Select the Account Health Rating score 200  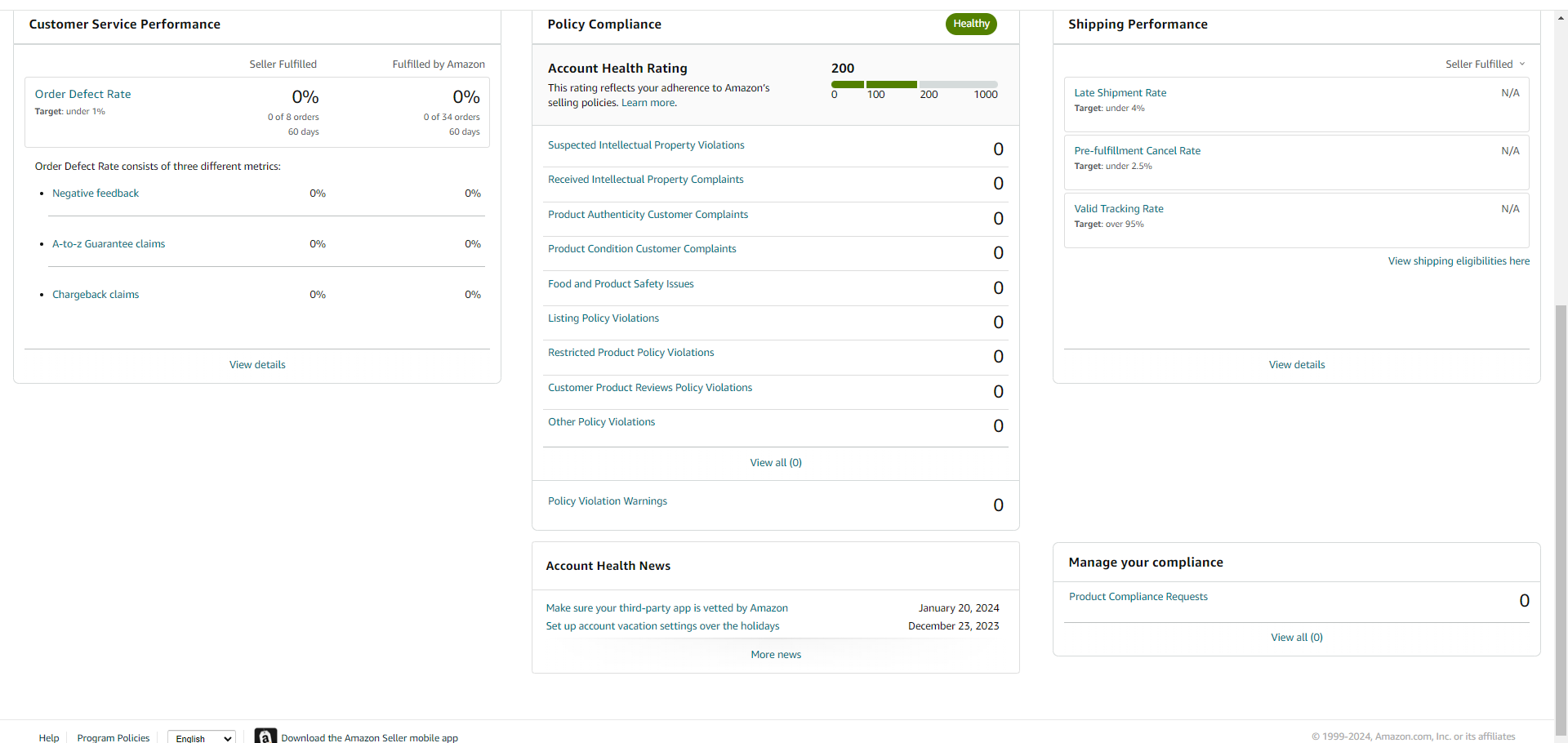tap(843, 69)
